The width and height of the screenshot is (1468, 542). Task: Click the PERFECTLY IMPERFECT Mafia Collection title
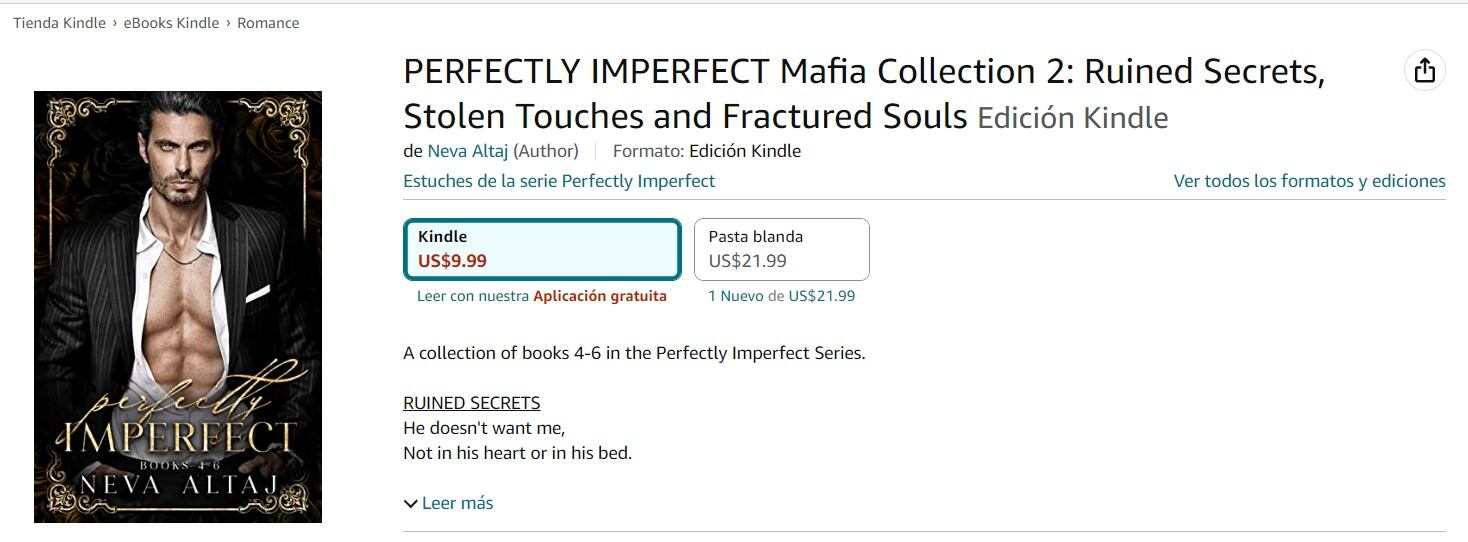pyautogui.click(x=863, y=93)
